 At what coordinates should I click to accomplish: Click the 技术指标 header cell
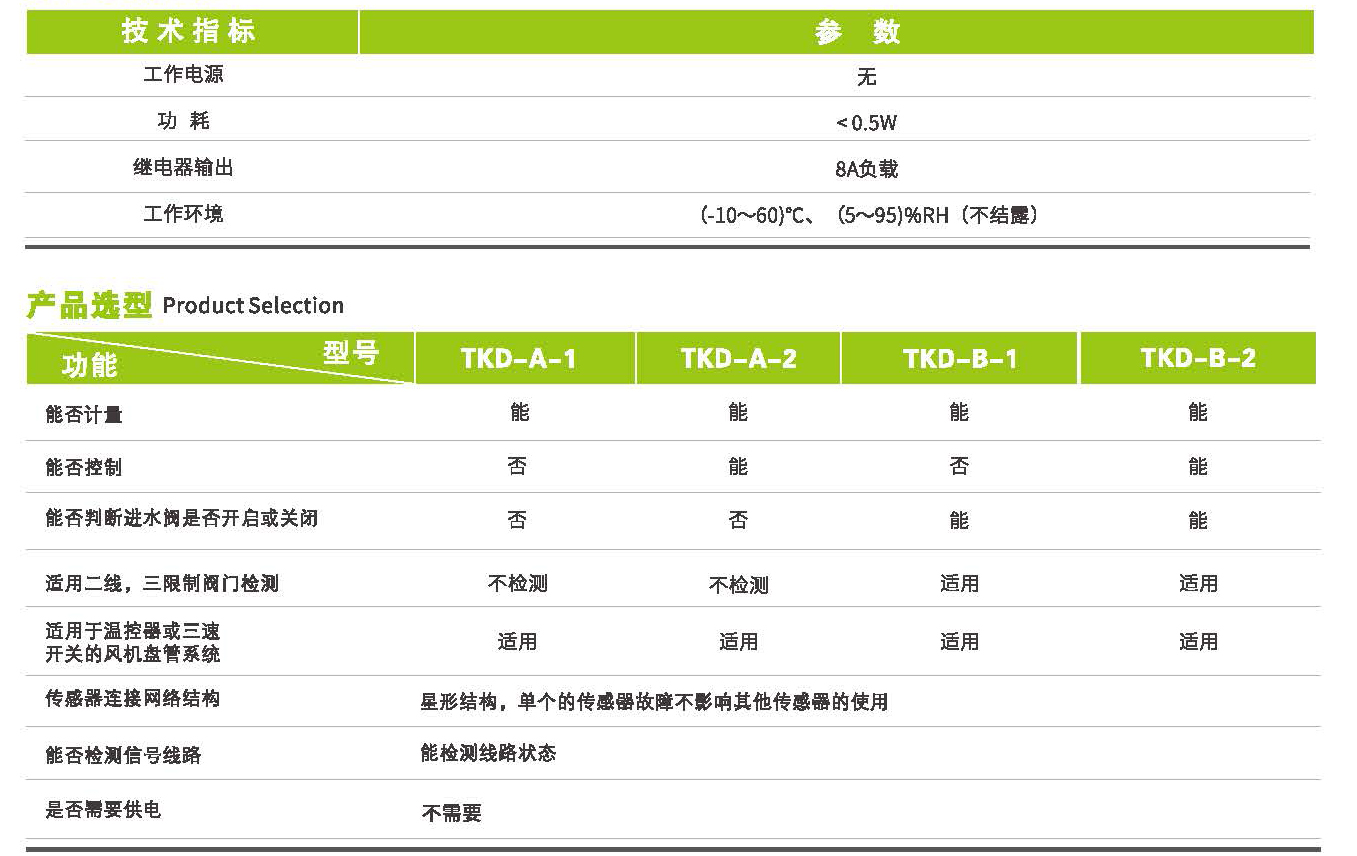pos(189,32)
